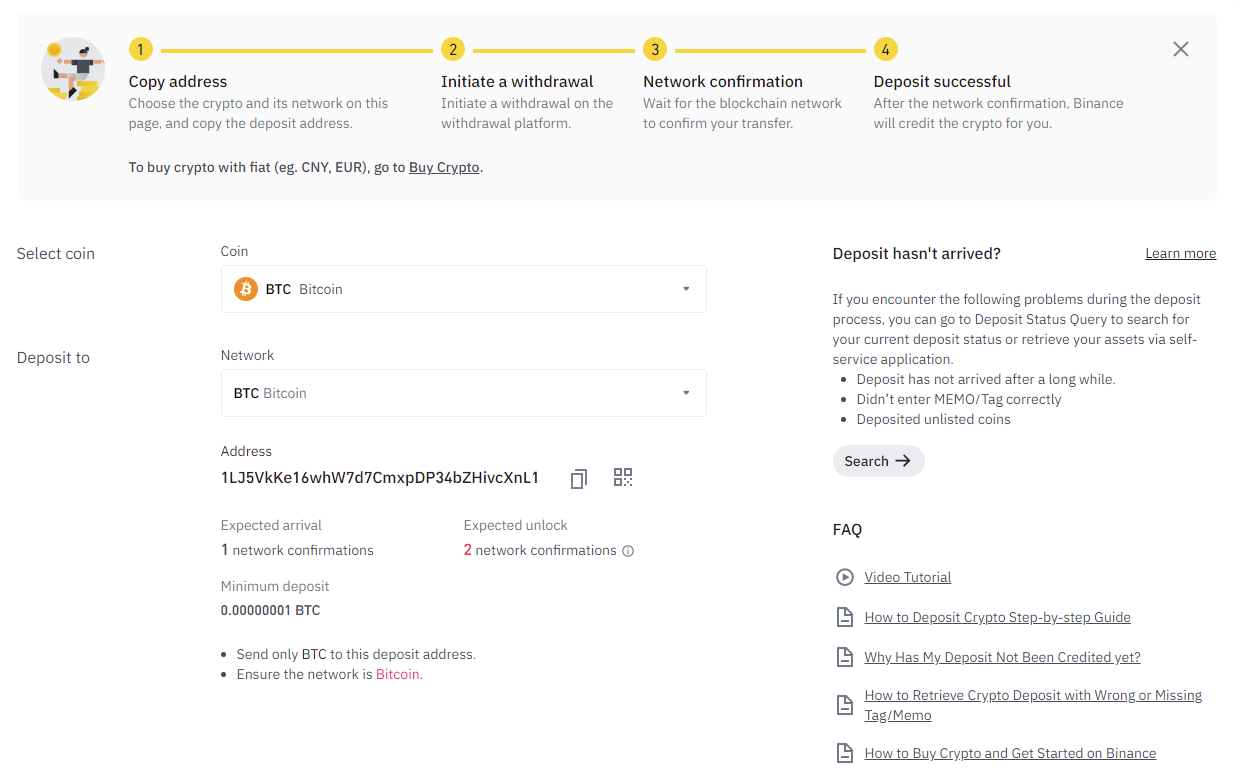This screenshot has width=1237, height=775.
Task: Click the document icon beside Buy Crypto guide
Action: [x=845, y=753]
